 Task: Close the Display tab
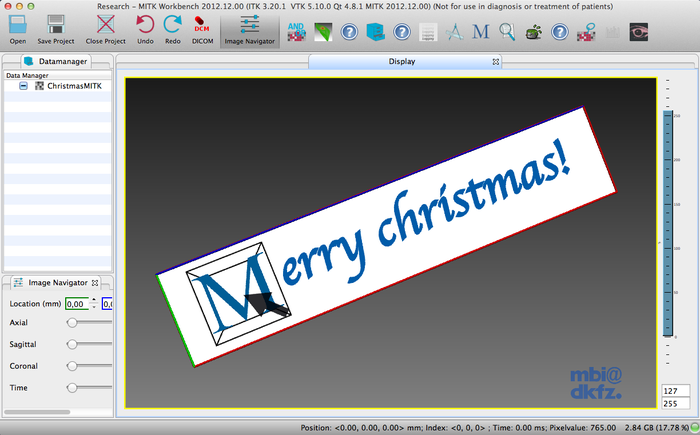coord(495,62)
